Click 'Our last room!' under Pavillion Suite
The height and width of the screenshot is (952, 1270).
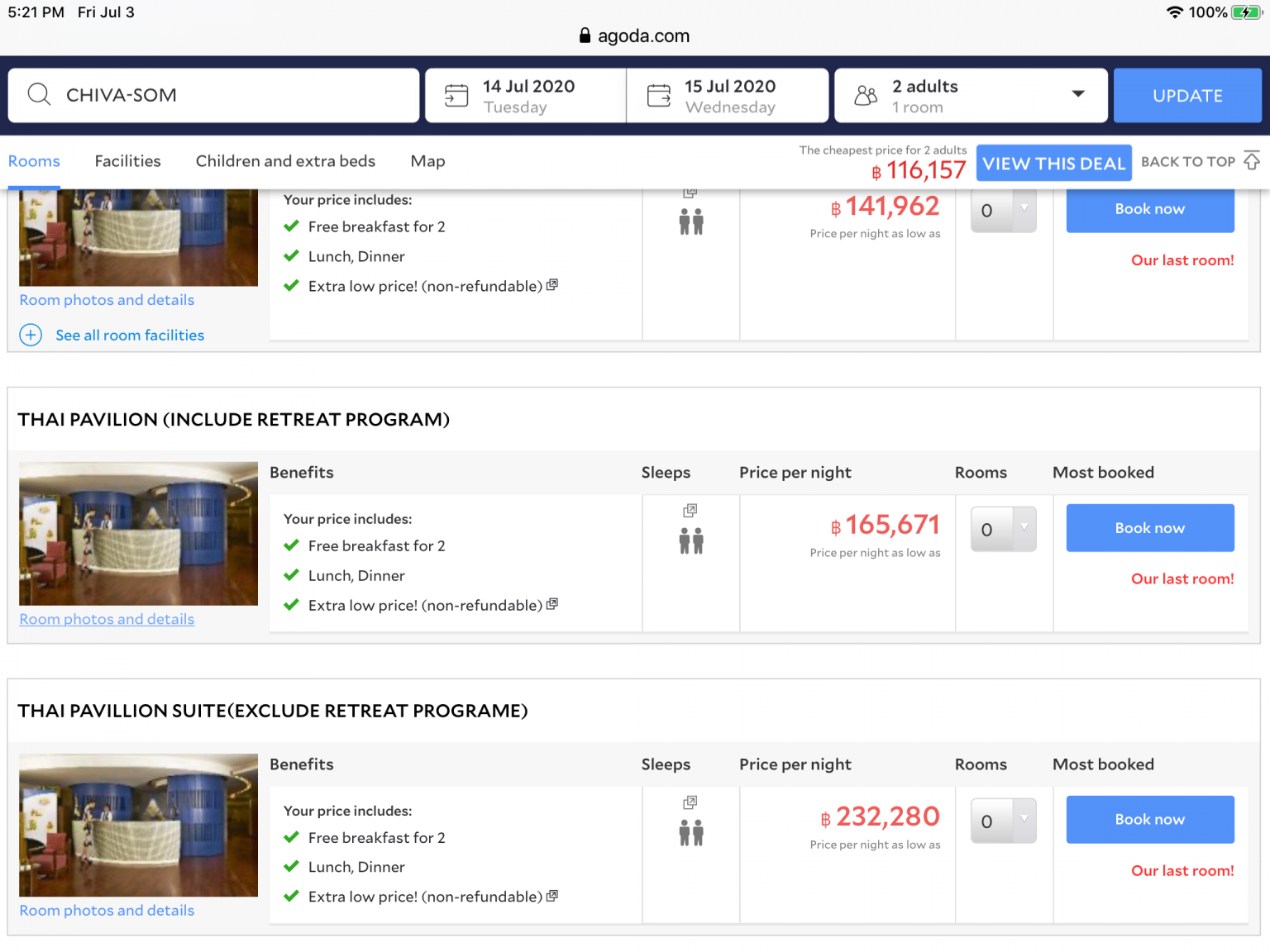click(1182, 870)
